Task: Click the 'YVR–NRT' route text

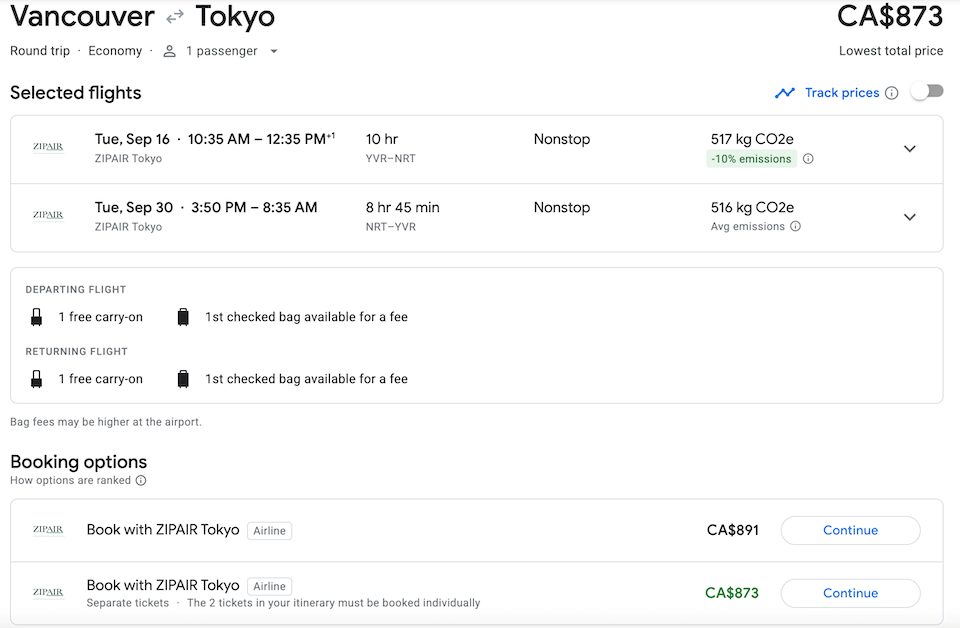Action: click(x=391, y=159)
